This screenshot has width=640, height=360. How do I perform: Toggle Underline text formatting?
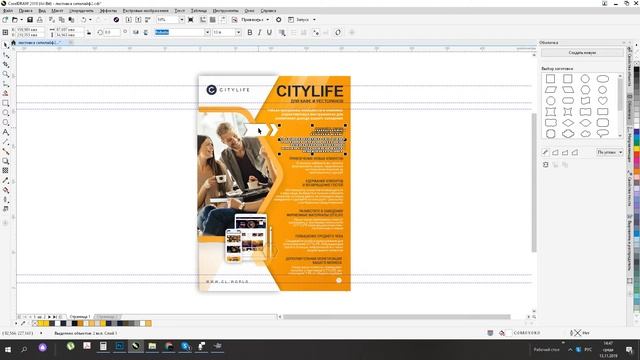(x=269, y=32)
